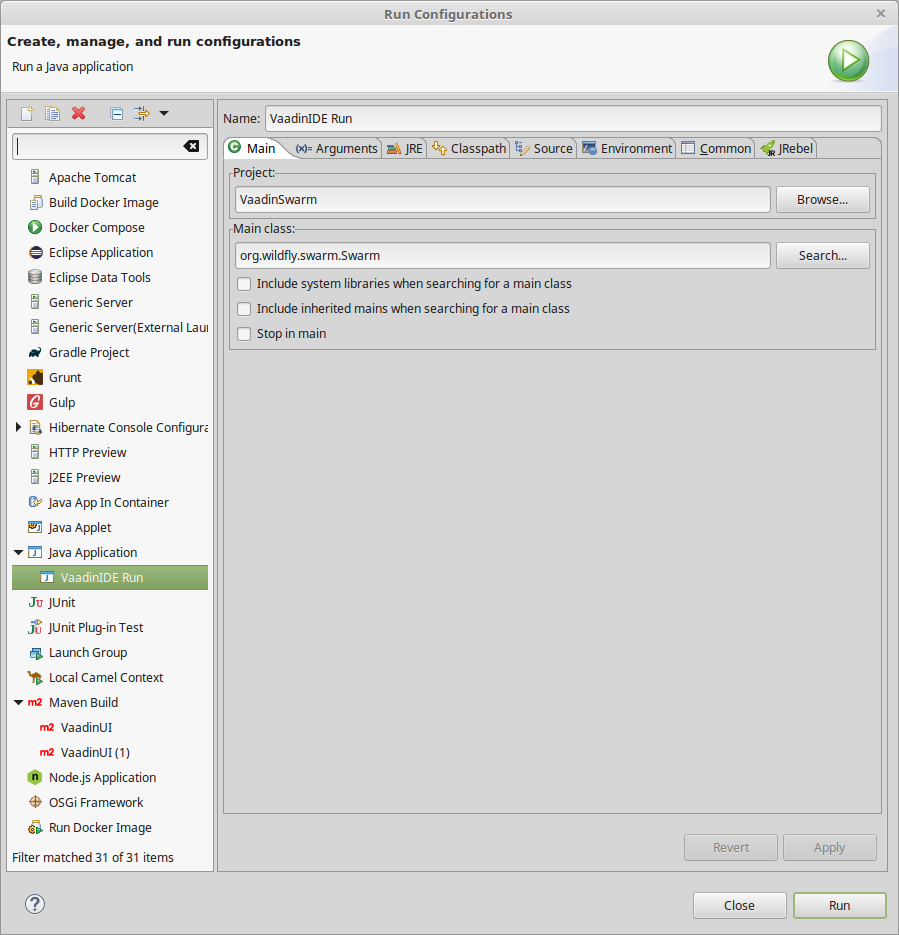
Task: Click the Collapse All toolbar icon
Action: point(117,113)
